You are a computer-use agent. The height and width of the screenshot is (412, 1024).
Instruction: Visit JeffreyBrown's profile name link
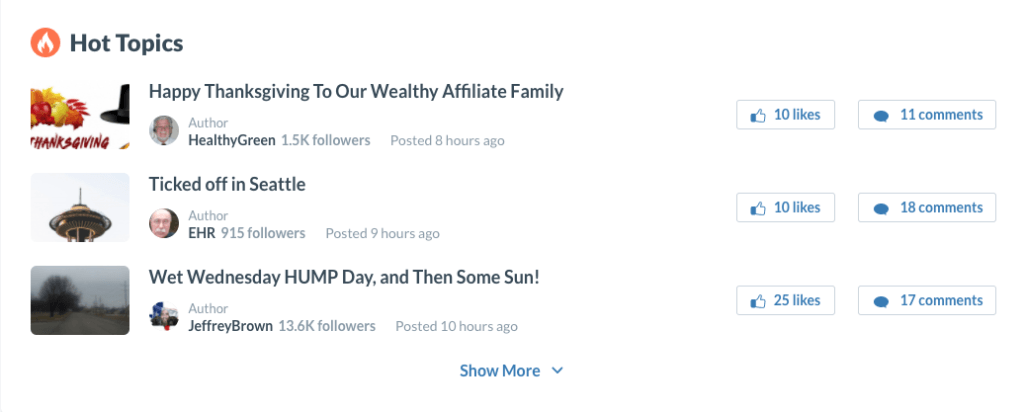pyautogui.click(x=230, y=326)
